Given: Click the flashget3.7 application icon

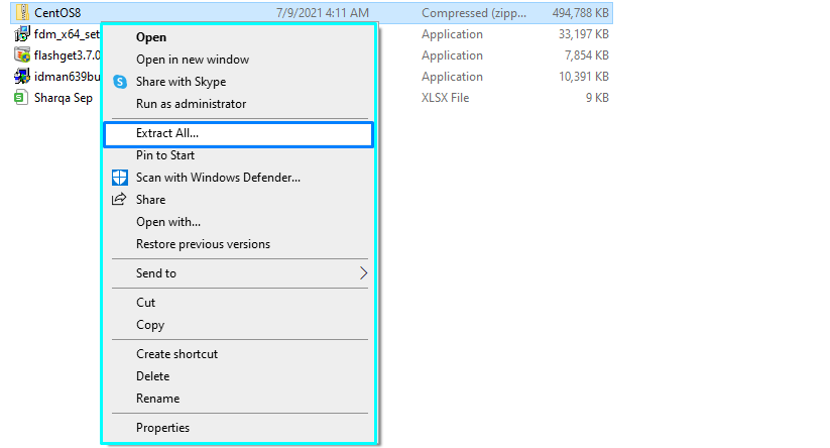Looking at the screenshot, I should [x=22, y=55].
